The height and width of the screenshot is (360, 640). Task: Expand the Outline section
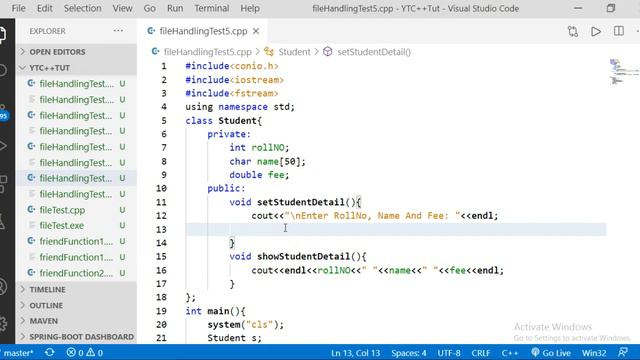pyautogui.click(x=76, y=305)
